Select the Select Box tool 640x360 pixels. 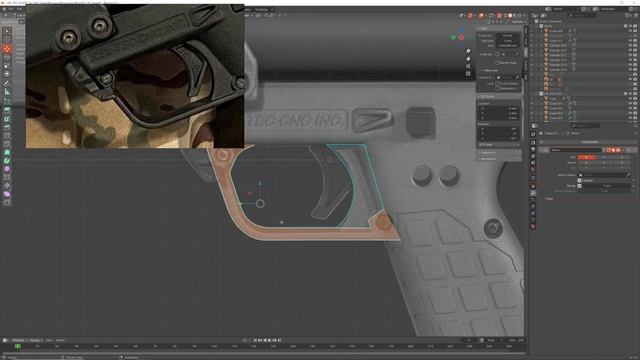pyautogui.click(x=7, y=31)
